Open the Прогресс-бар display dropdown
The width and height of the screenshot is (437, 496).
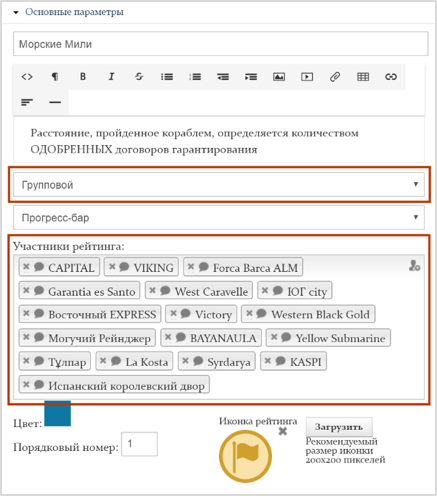(219, 217)
